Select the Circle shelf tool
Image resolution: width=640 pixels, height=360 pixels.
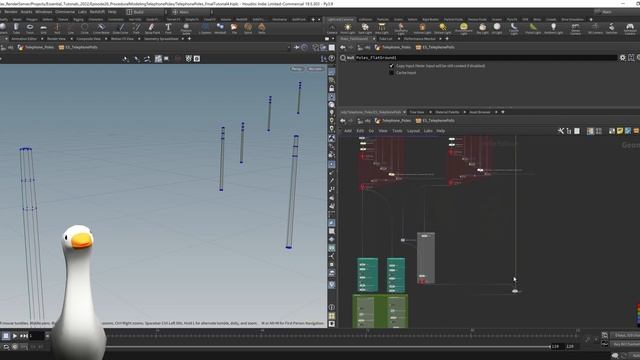(84, 29)
